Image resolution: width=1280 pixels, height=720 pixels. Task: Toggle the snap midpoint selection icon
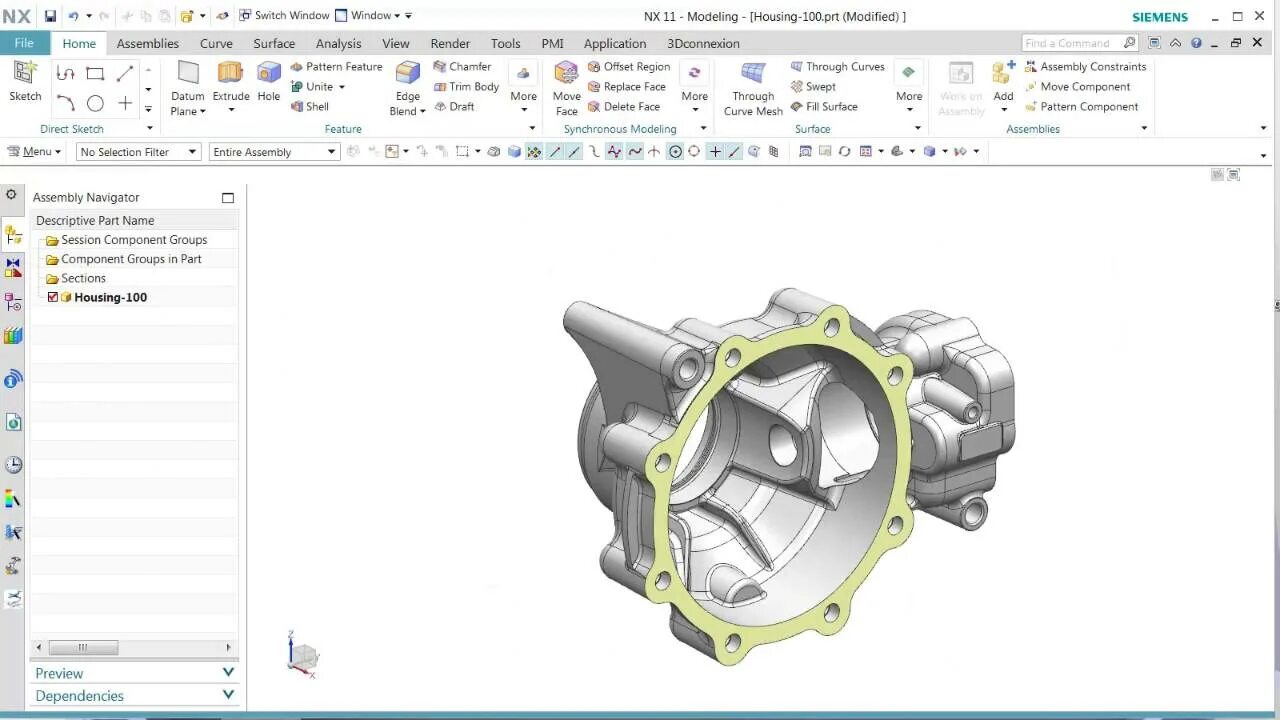coord(574,152)
